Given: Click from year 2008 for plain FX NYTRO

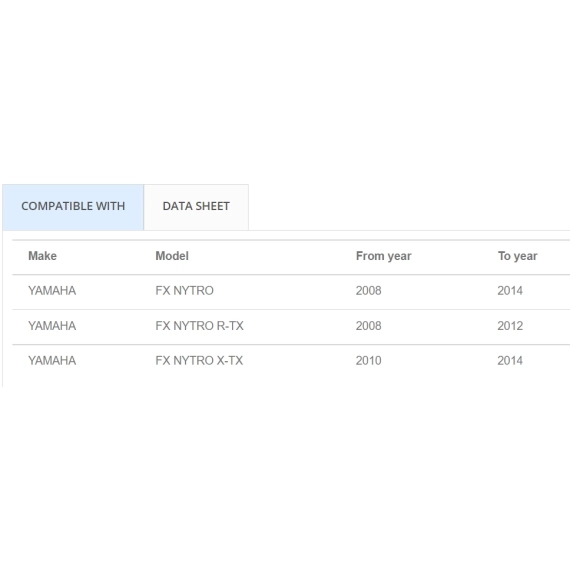Looking at the screenshot, I should (369, 291).
